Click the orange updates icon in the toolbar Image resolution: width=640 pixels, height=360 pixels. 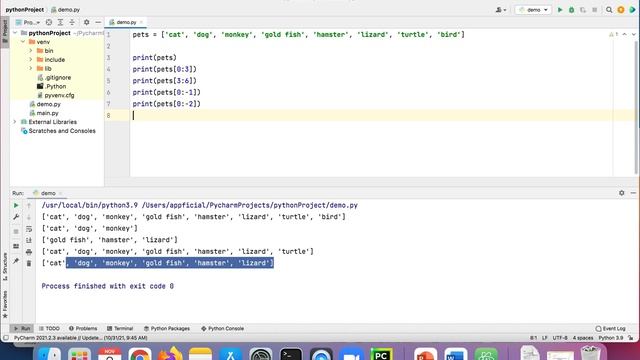[x=621, y=10]
